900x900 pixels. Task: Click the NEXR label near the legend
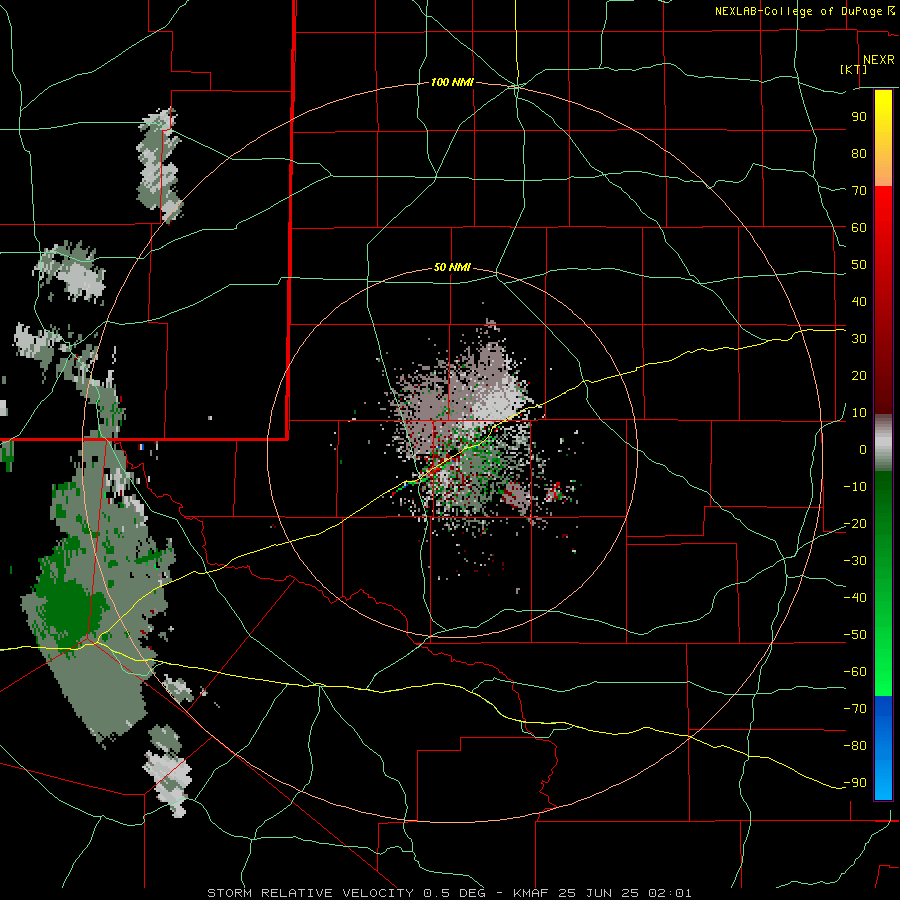pos(879,60)
